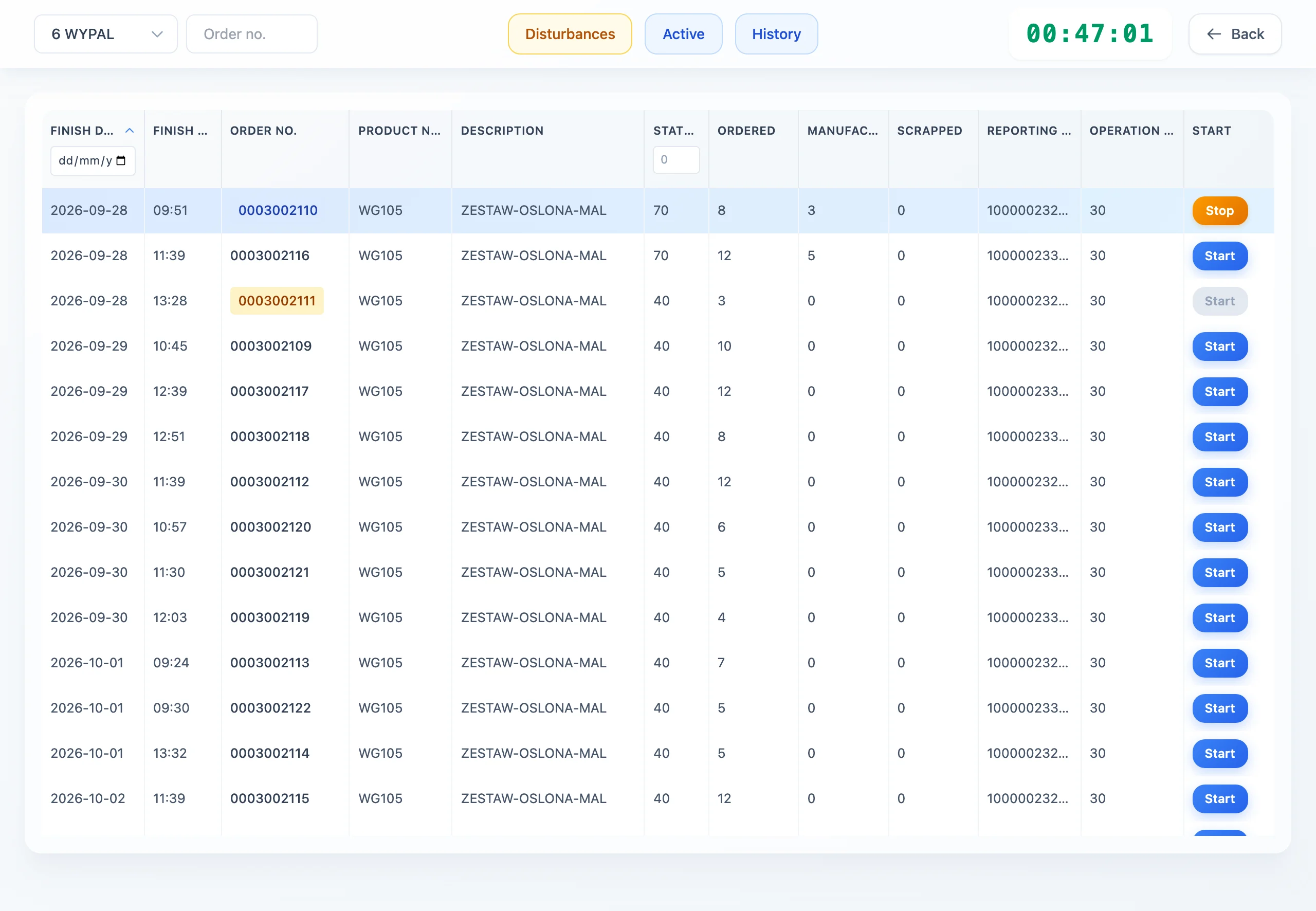
Task: Start order 0003002121
Action: tap(1219, 573)
